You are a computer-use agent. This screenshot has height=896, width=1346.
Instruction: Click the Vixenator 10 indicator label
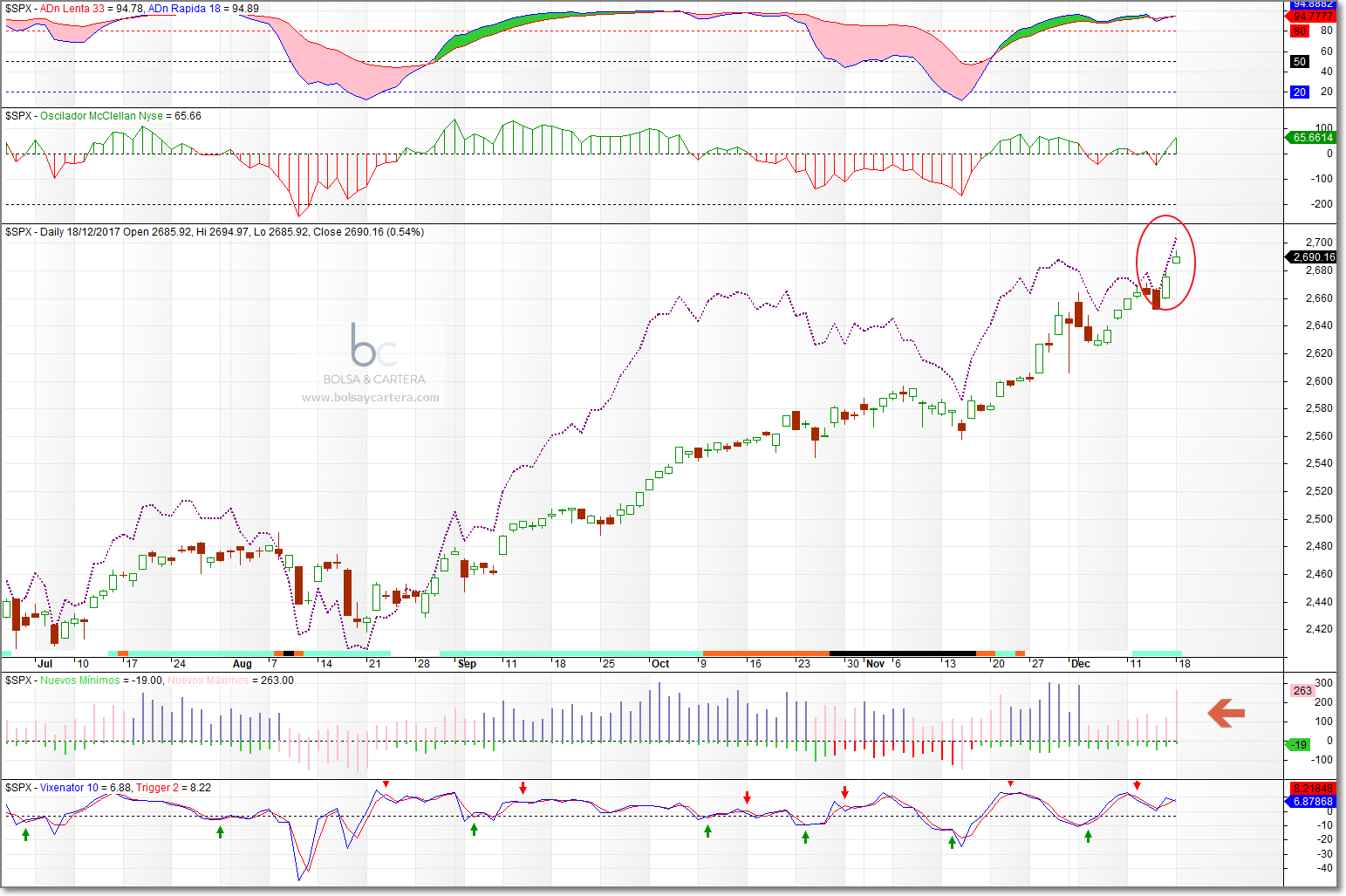69,788
